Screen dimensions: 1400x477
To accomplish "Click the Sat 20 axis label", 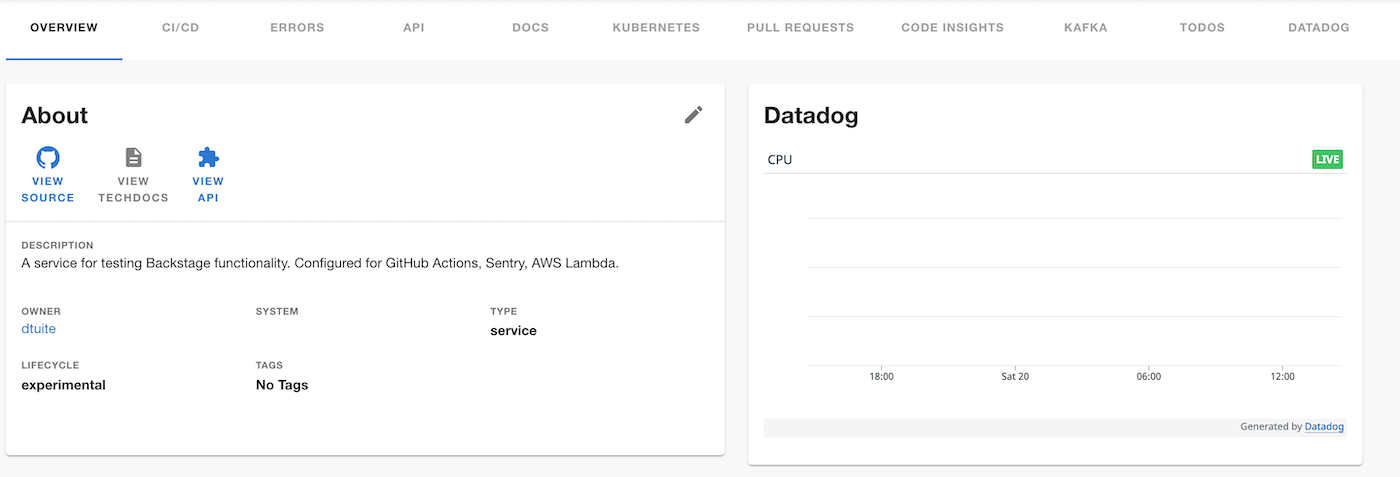I will [1015, 377].
